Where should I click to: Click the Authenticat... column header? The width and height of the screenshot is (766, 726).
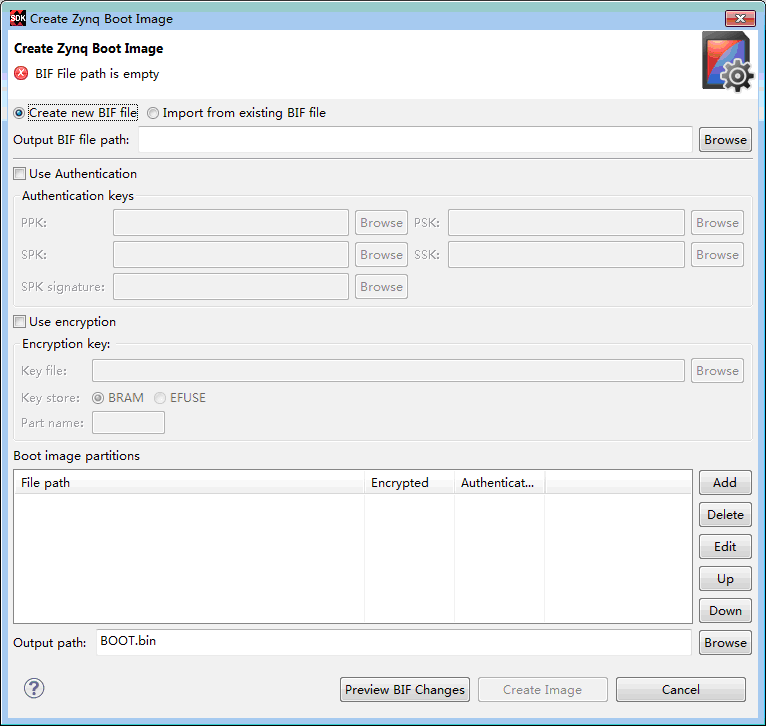pyautogui.click(x=499, y=483)
